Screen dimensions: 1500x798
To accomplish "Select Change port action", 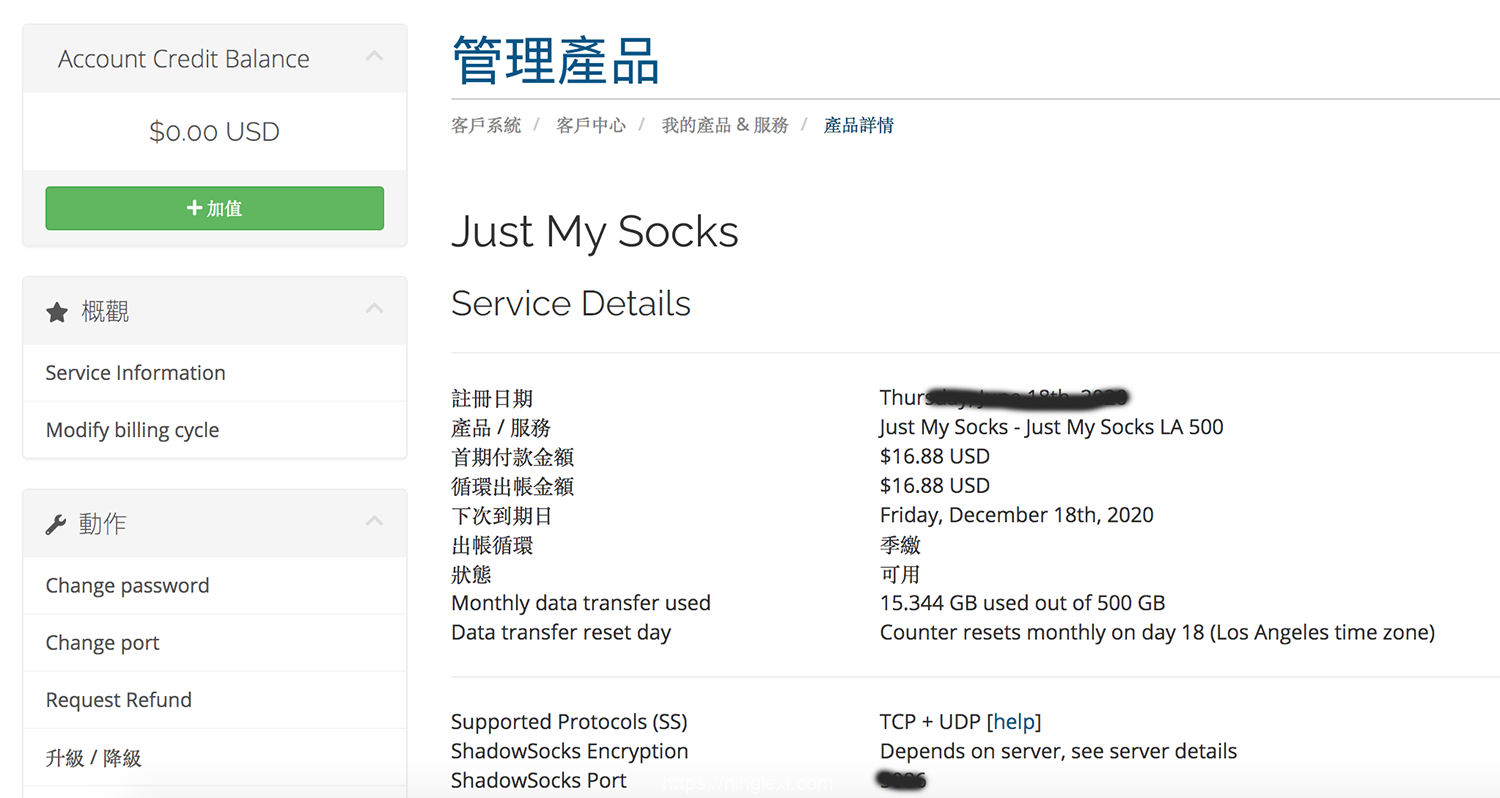I will [x=102, y=643].
